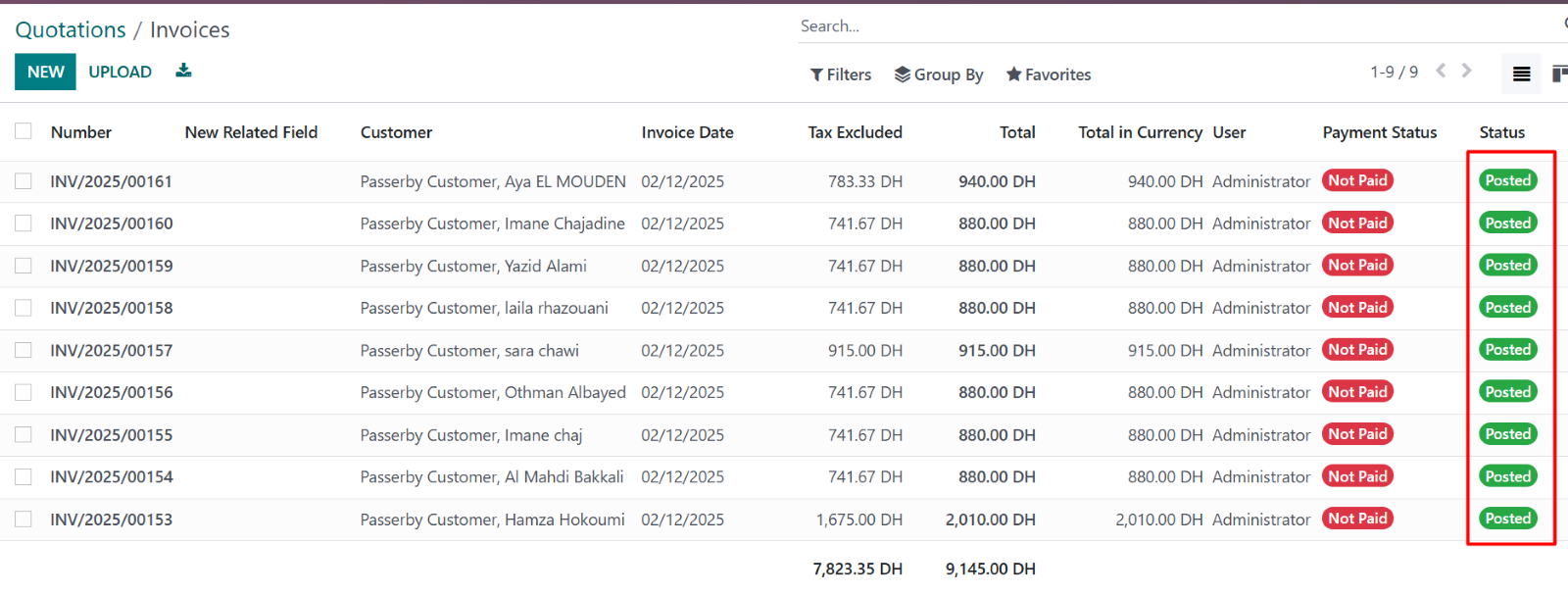Select checkbox for INV/2025/00156
This screenshot has width=1568, height=594.
(24, 392)
